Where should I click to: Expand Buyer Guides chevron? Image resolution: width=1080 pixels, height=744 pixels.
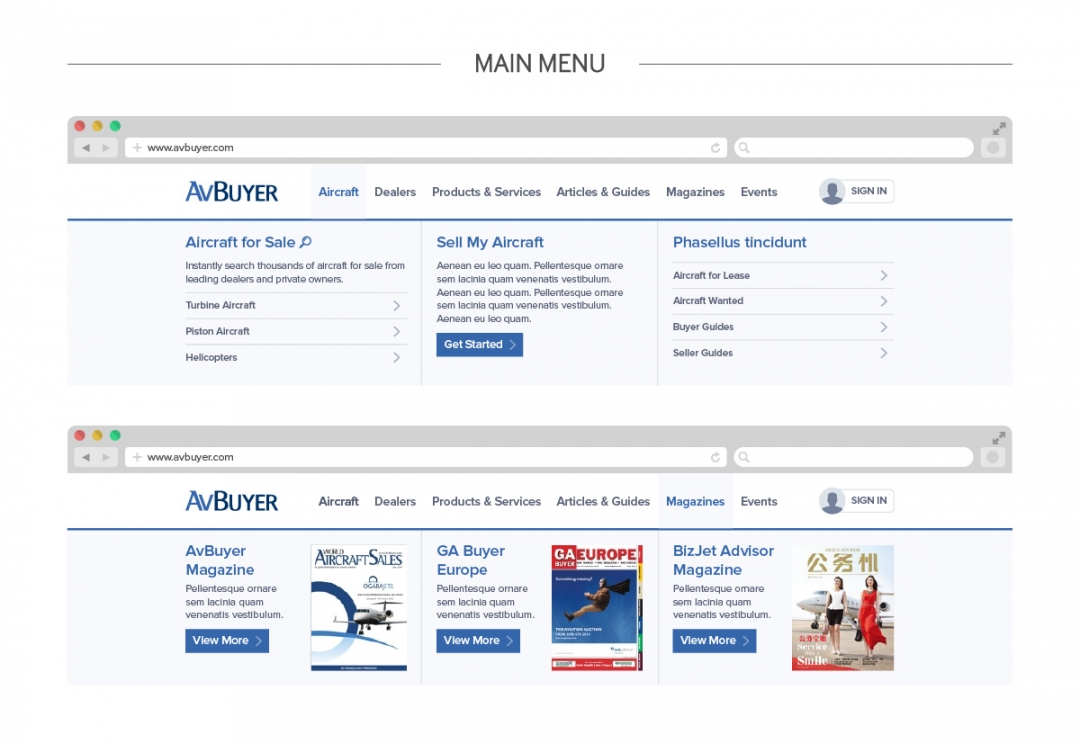click(x=884, y=327)
